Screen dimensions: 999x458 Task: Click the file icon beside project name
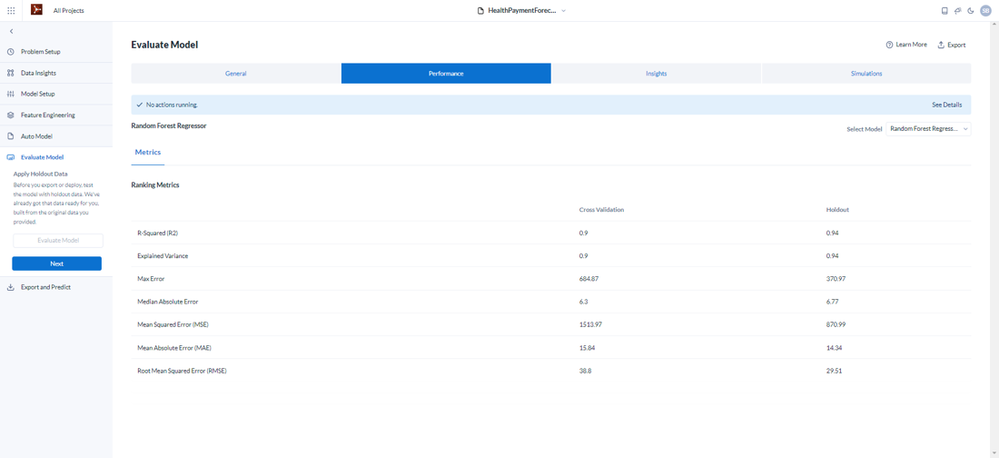481,11
